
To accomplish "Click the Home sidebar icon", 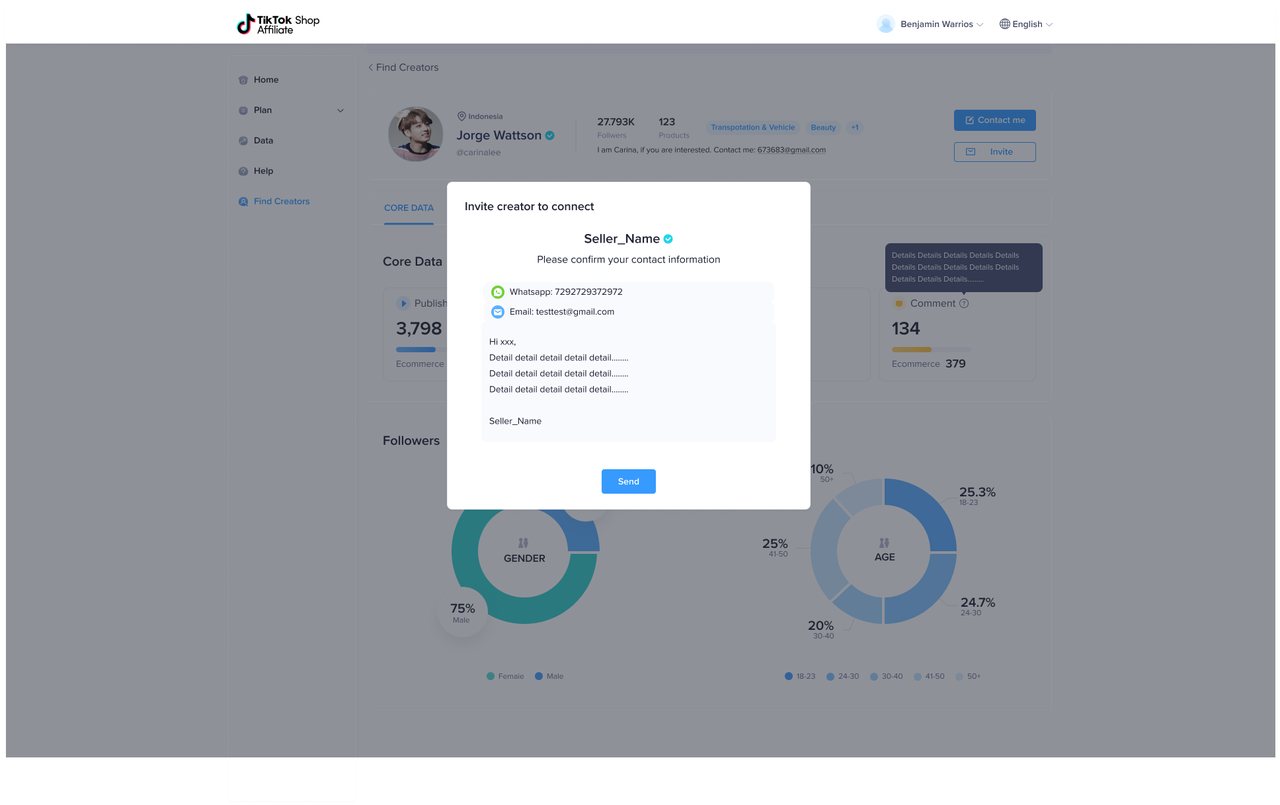I will click(243, 80).
